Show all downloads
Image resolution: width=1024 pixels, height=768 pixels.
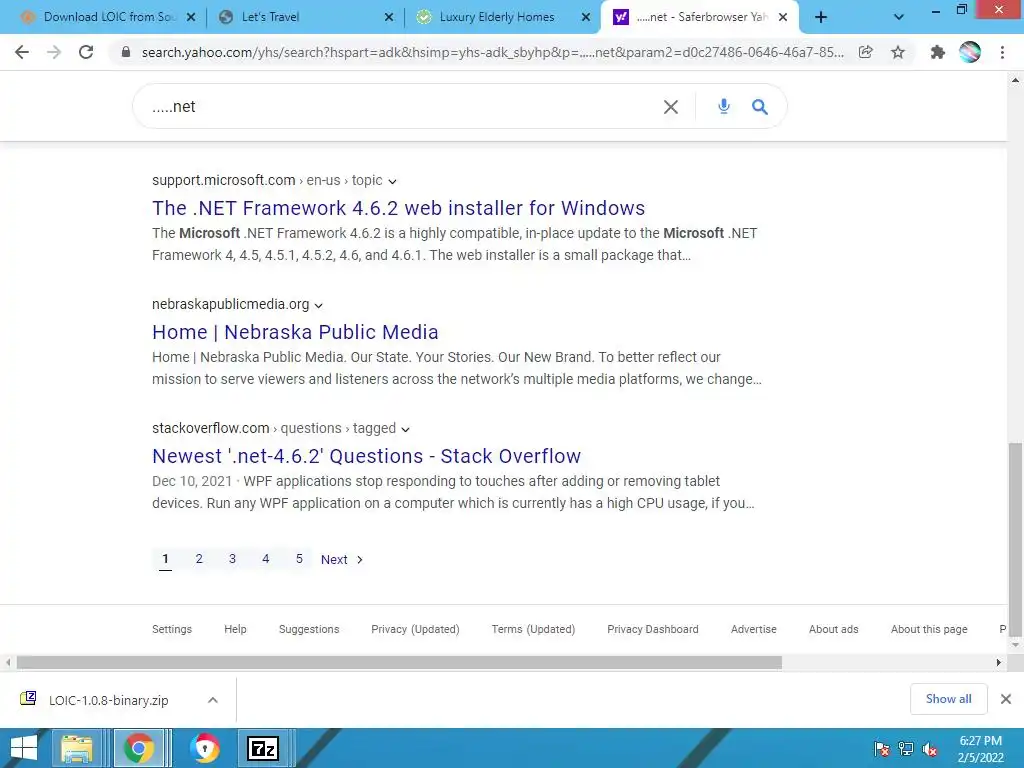(x=948, y=699)
